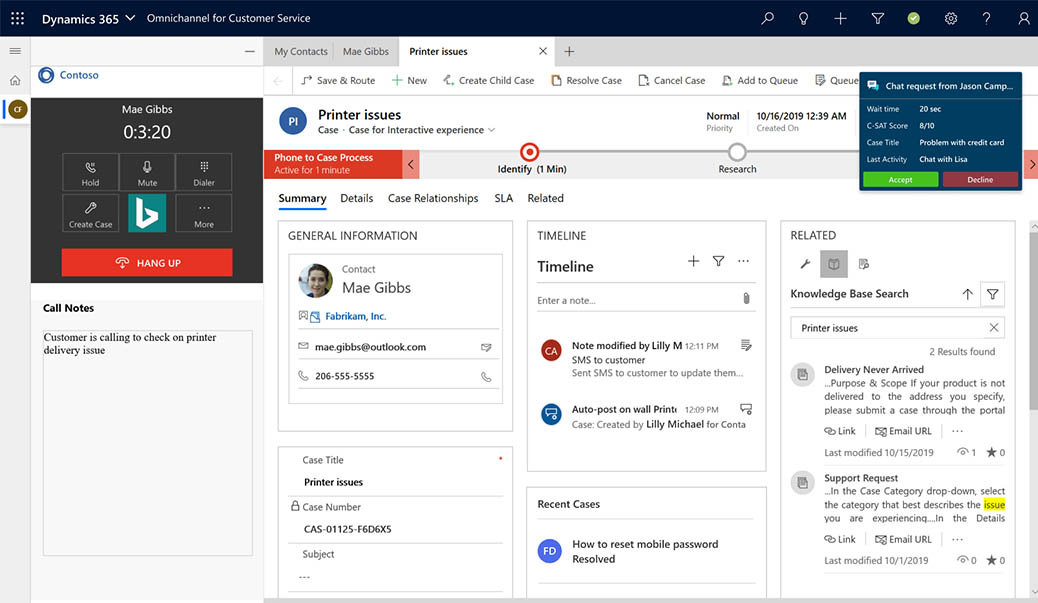This screenshot has height=603, width=1038.
Task: Attach a file with paperclip icon
Action: tap(746, 299)
